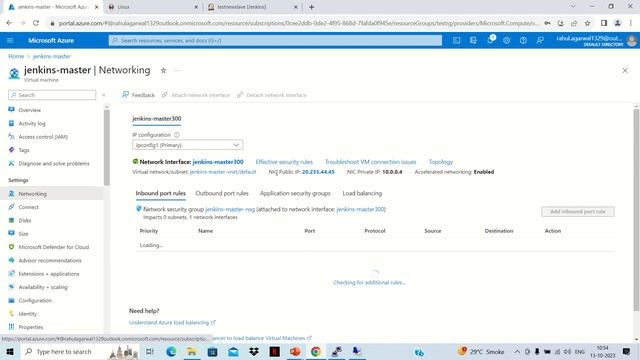This screenshot has height=360, width=640.
Task: Open the notifications bell icon
Action: point(490,40)
